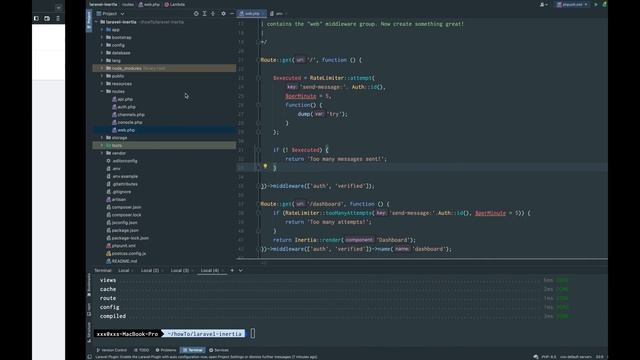Click the expand all icon in Project toolbar
The height and width of the screenshot is (360, 640).
click(x=204, y=13)
